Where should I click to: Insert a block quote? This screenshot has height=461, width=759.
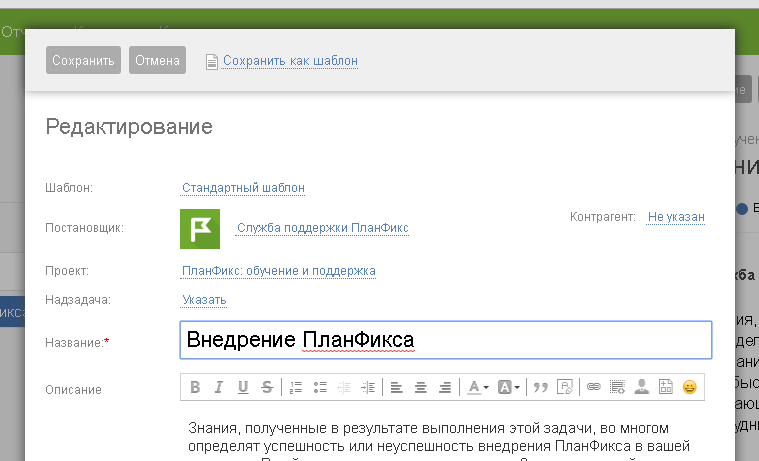[541, 387]
